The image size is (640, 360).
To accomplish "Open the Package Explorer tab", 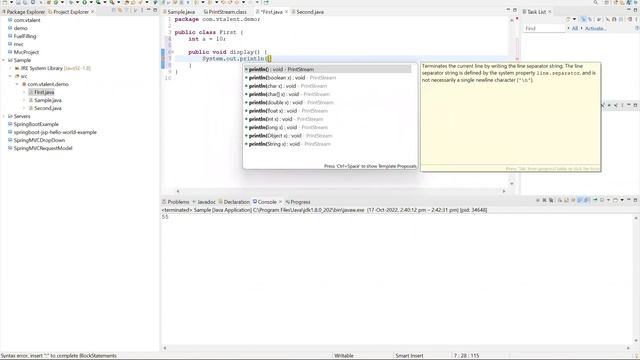I will click(25, 12).
